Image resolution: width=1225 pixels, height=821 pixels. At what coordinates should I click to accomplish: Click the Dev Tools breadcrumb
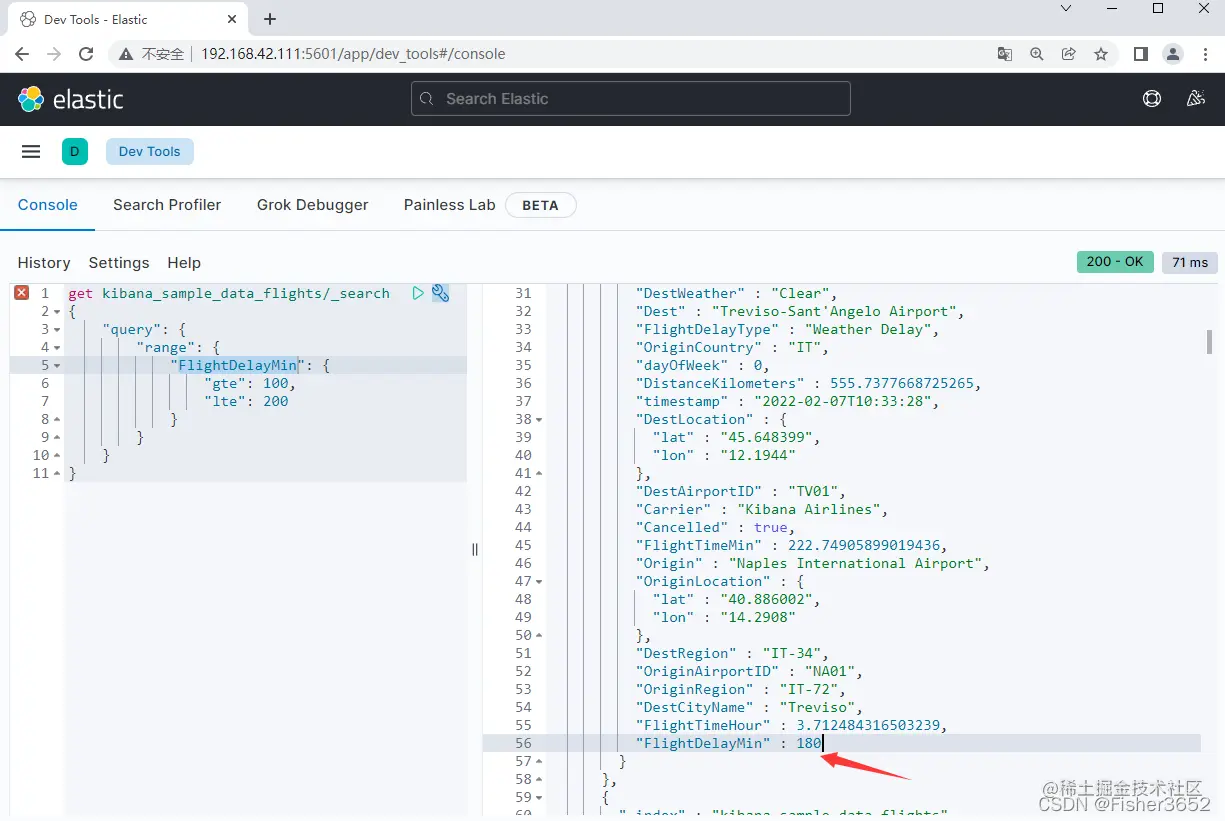pos(150,152)
